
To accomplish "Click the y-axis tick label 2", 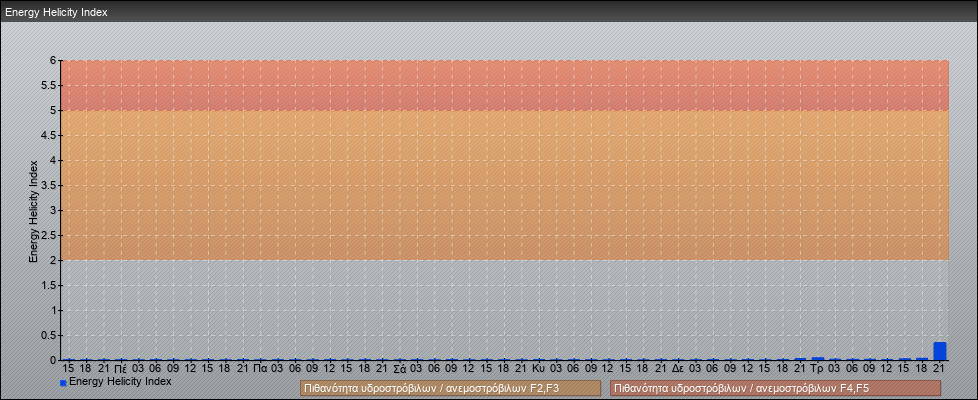I will pyautogui.click(x=52, y=260).
